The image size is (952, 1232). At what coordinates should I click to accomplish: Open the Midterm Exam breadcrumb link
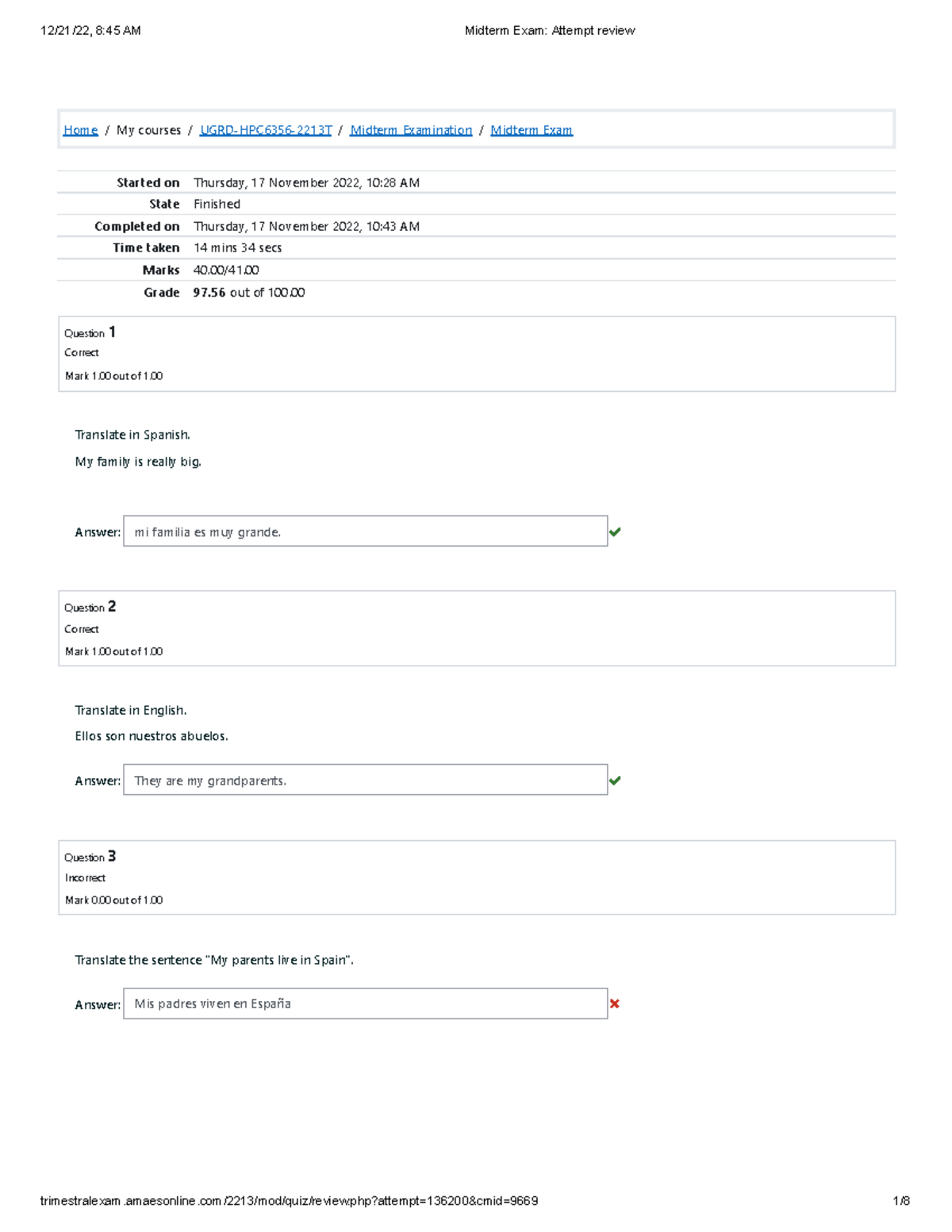532,130
